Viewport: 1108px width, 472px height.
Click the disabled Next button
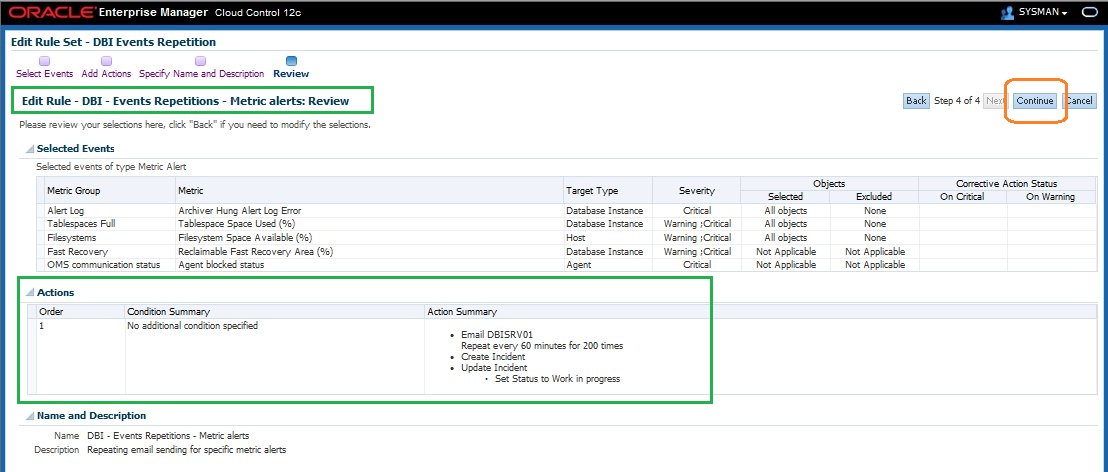tap(996, 101)
